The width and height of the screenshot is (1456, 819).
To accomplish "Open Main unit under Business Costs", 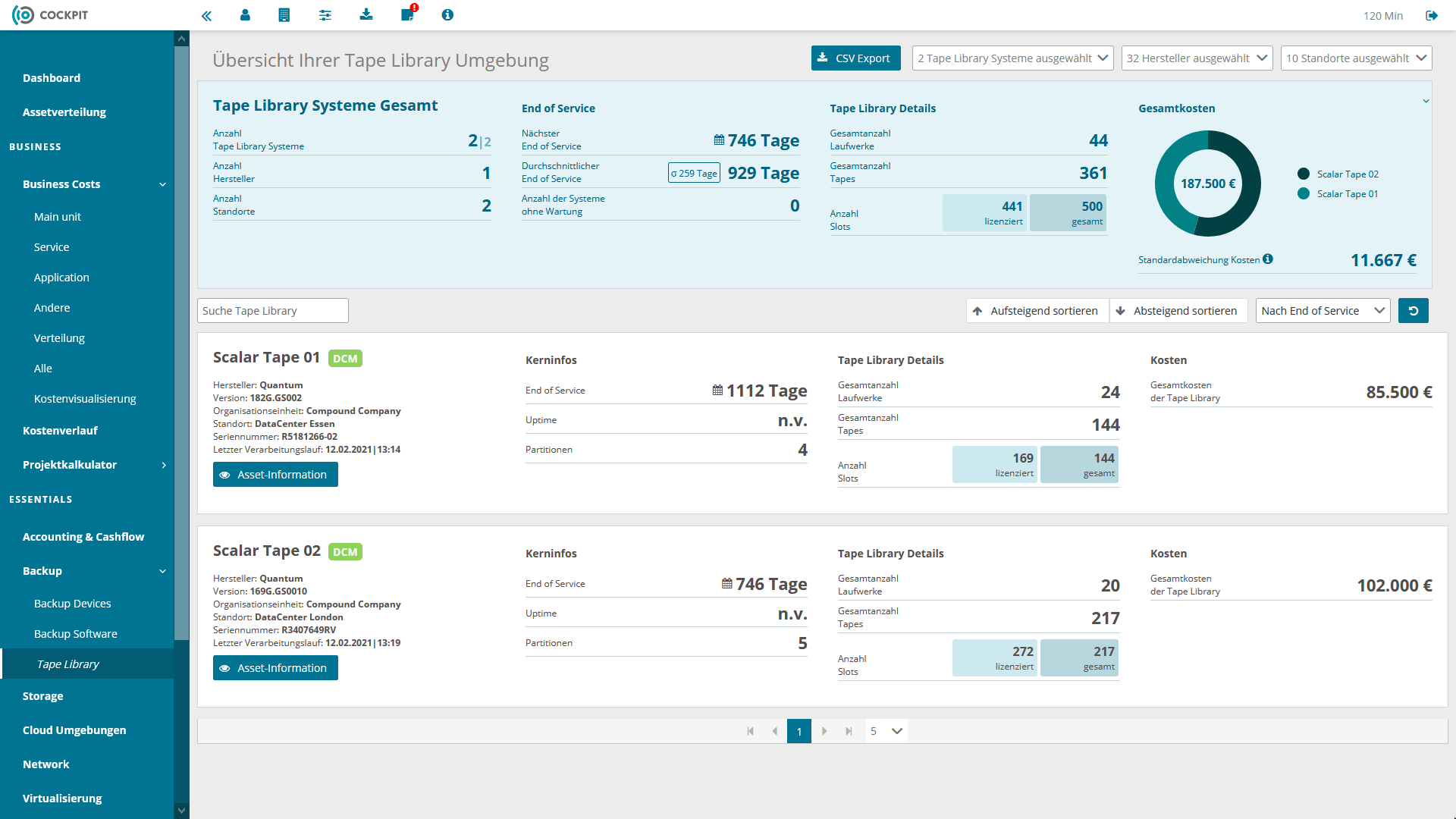I will point(58,217).
